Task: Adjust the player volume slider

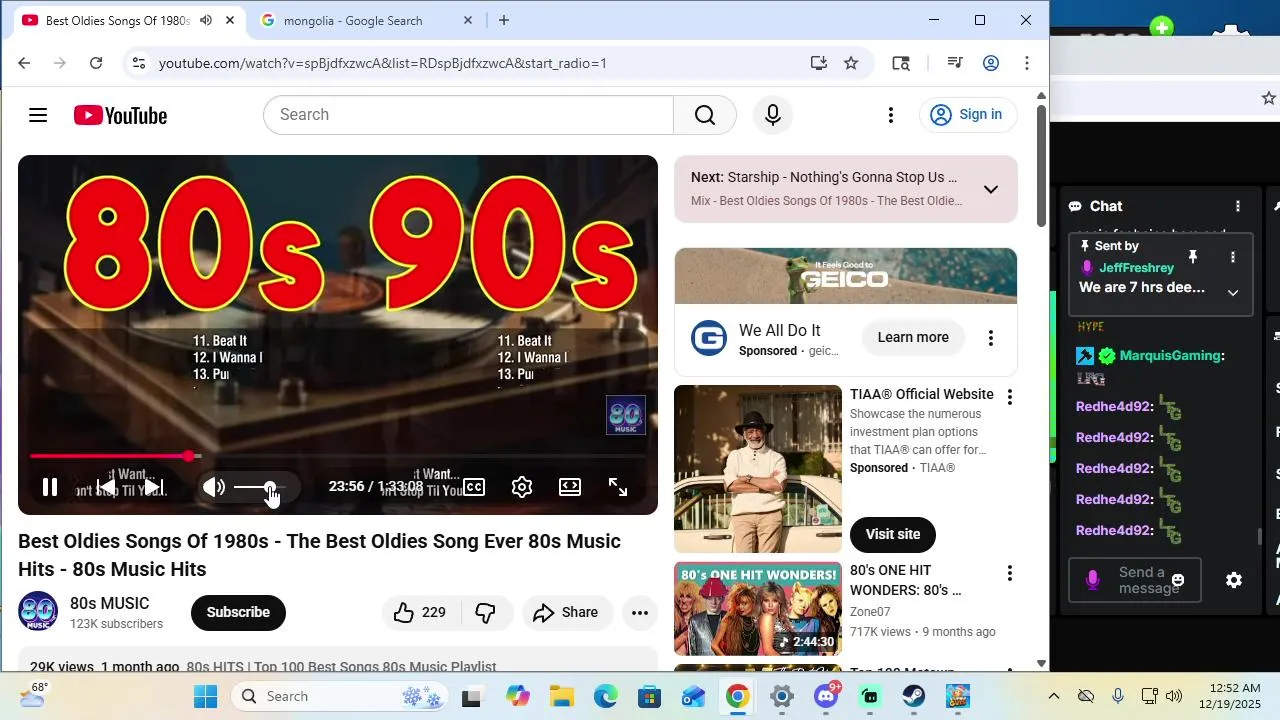Action: pos(259,487)
